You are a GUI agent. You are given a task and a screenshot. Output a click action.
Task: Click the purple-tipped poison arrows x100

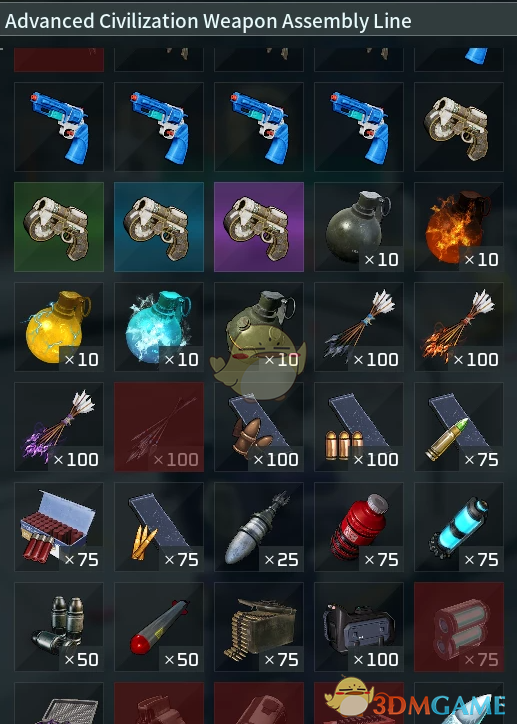click(59, 427)
